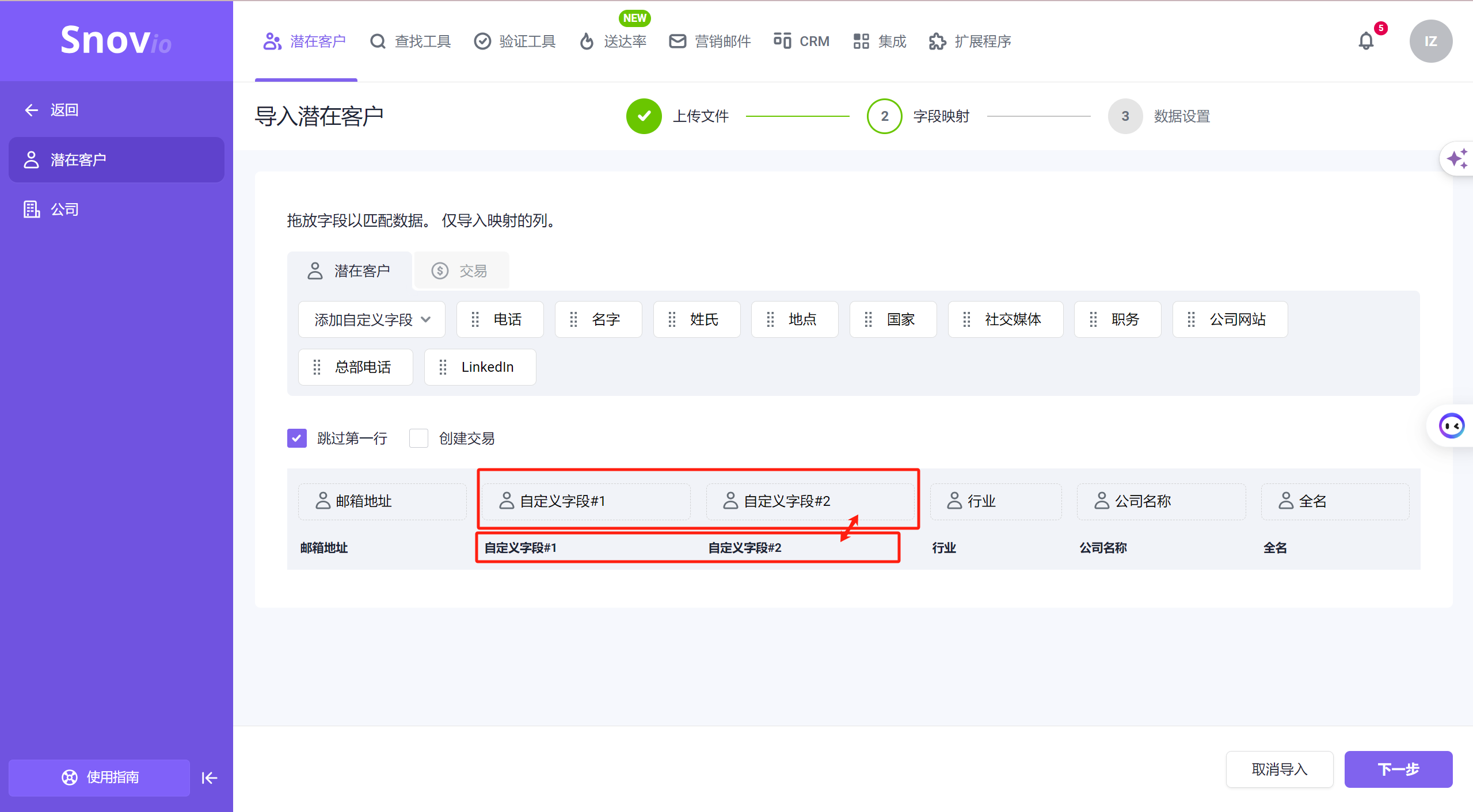This screenshot has width=1473, height=812.
Task: Open the 送达率 menu
Action: [612, 41]
